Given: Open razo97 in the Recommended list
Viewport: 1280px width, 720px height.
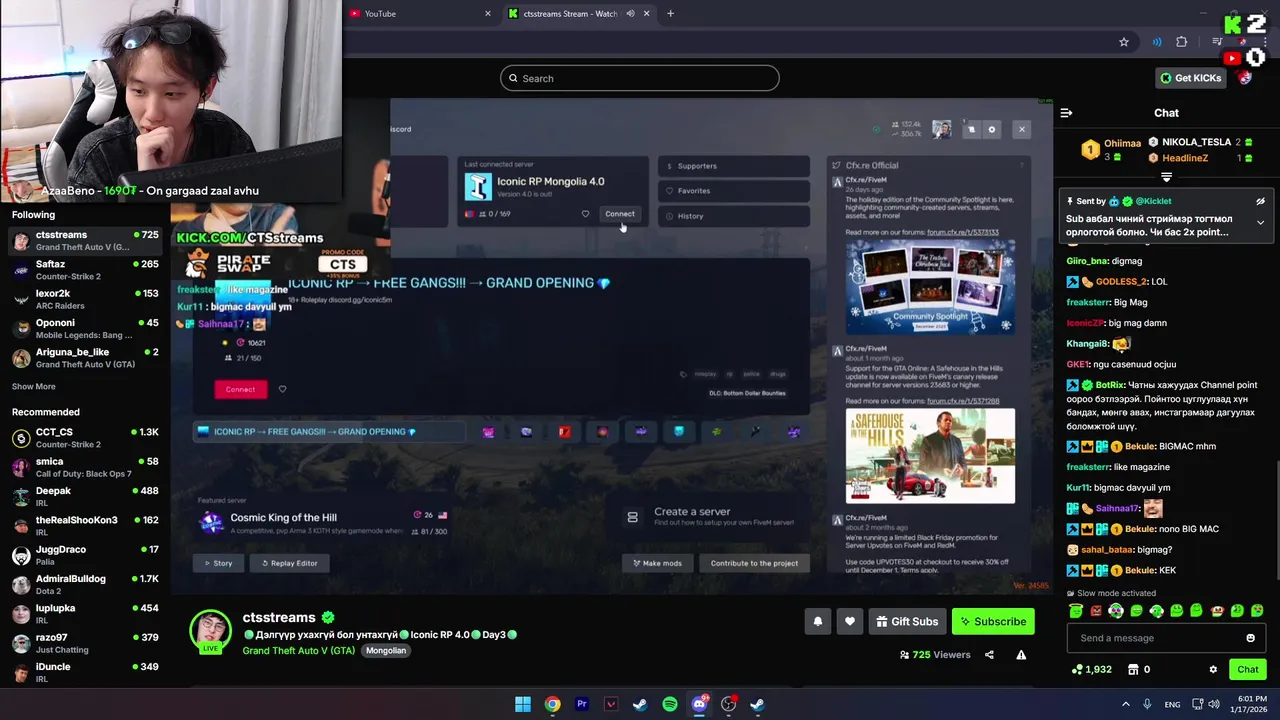Looking at the screenshot, I should [x=85, y=643].
